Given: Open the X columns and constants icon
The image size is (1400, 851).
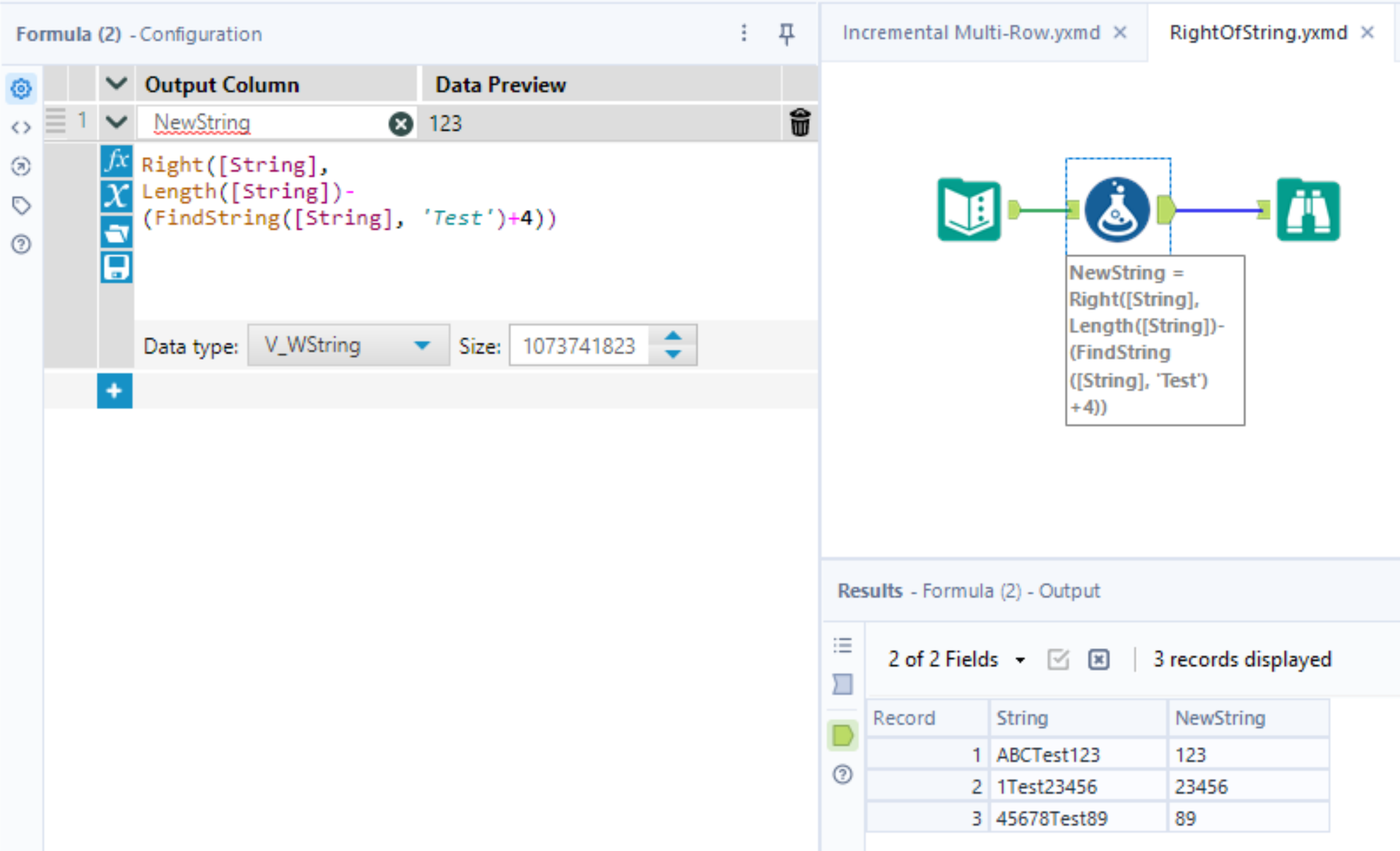Looking at the screenshot, I should (116, 196).
